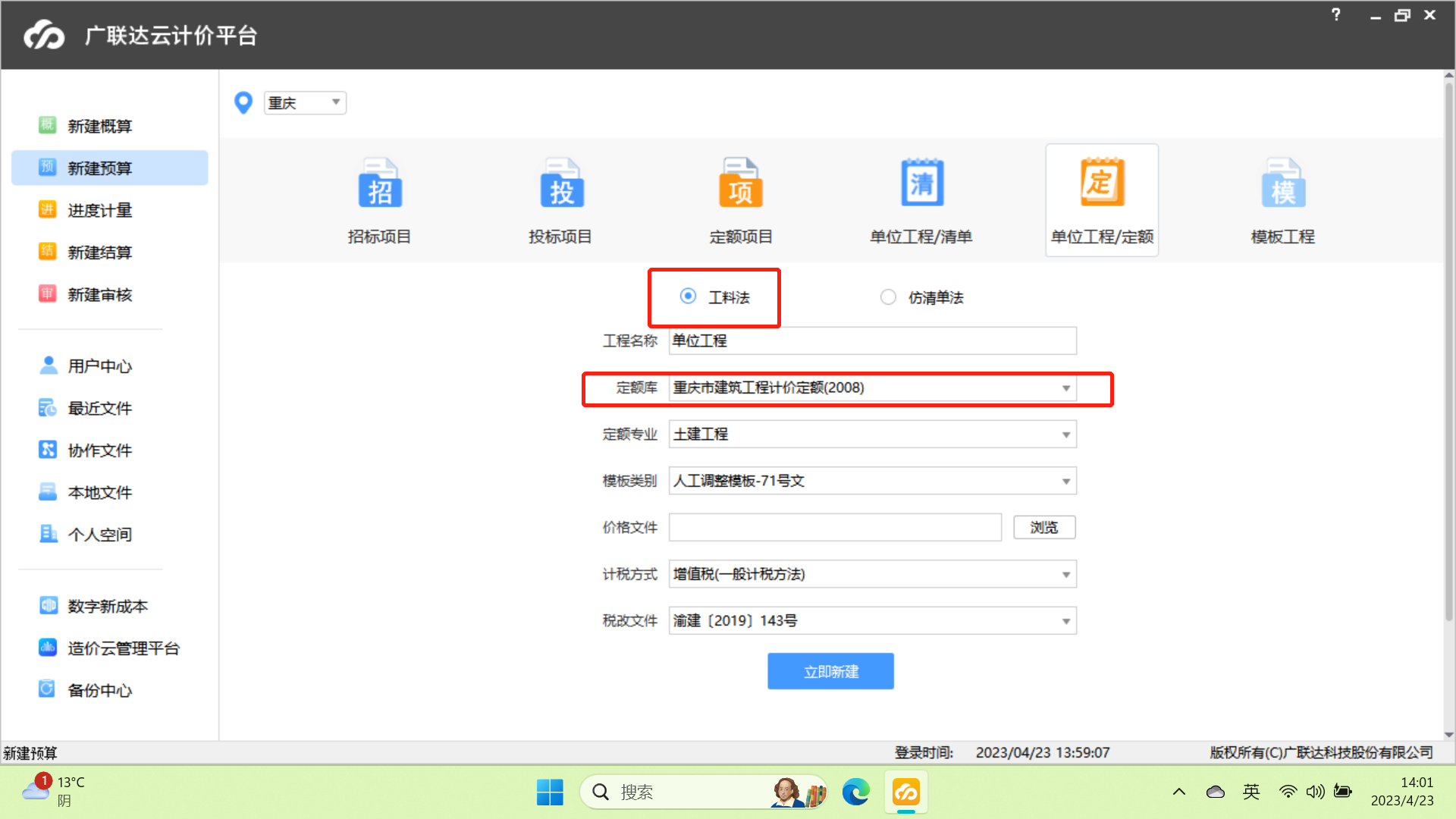This screenshot has height=819, width=1456.
Task: Expand the 计税方式 dropdown
Action: pyautogui.click(x=1065, y=575)
